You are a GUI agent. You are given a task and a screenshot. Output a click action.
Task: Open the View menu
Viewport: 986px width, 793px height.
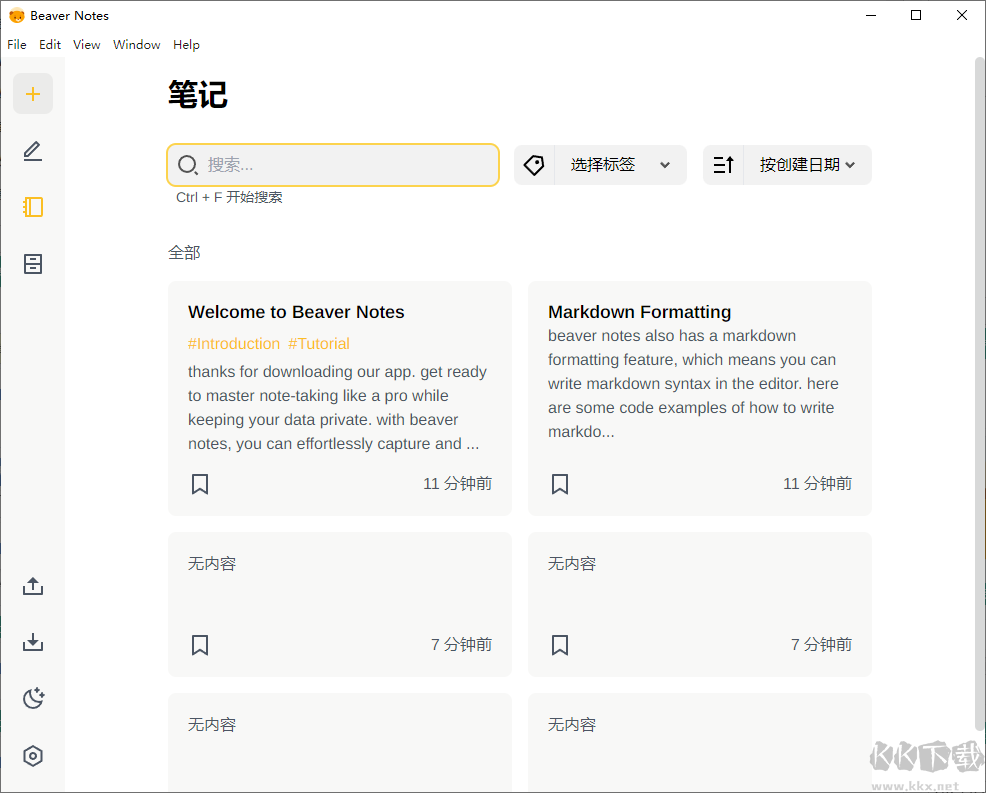tap(86, 45)
